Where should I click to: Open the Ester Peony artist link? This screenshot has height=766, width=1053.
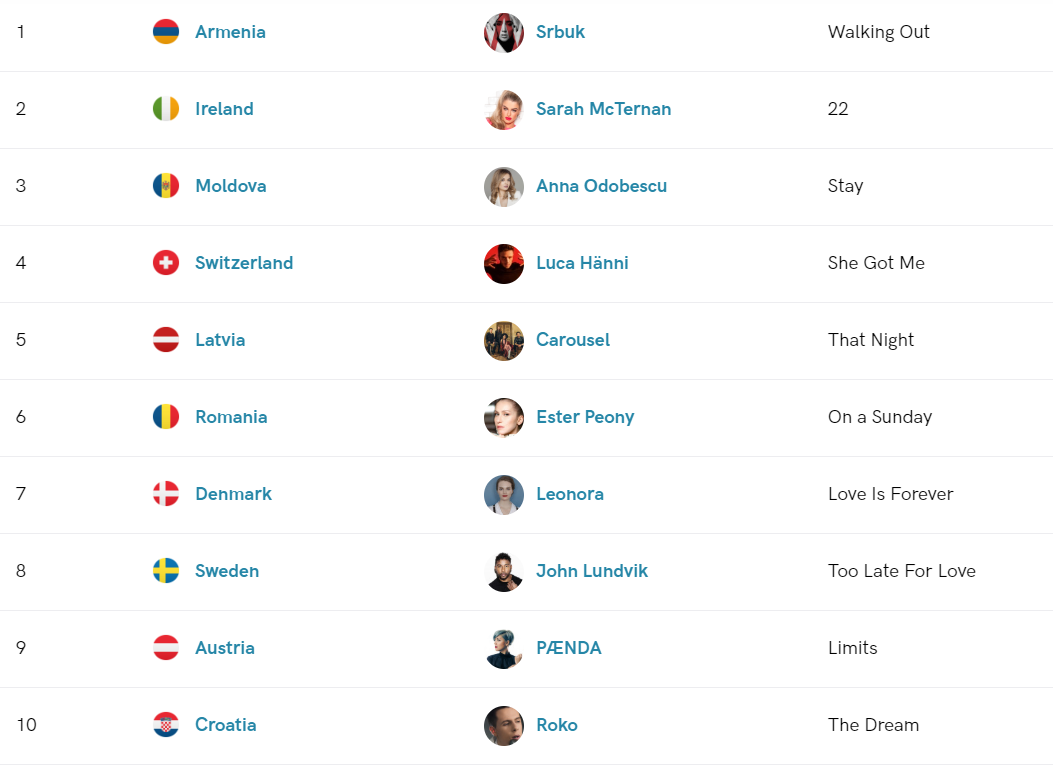click(x=585, y=417)
